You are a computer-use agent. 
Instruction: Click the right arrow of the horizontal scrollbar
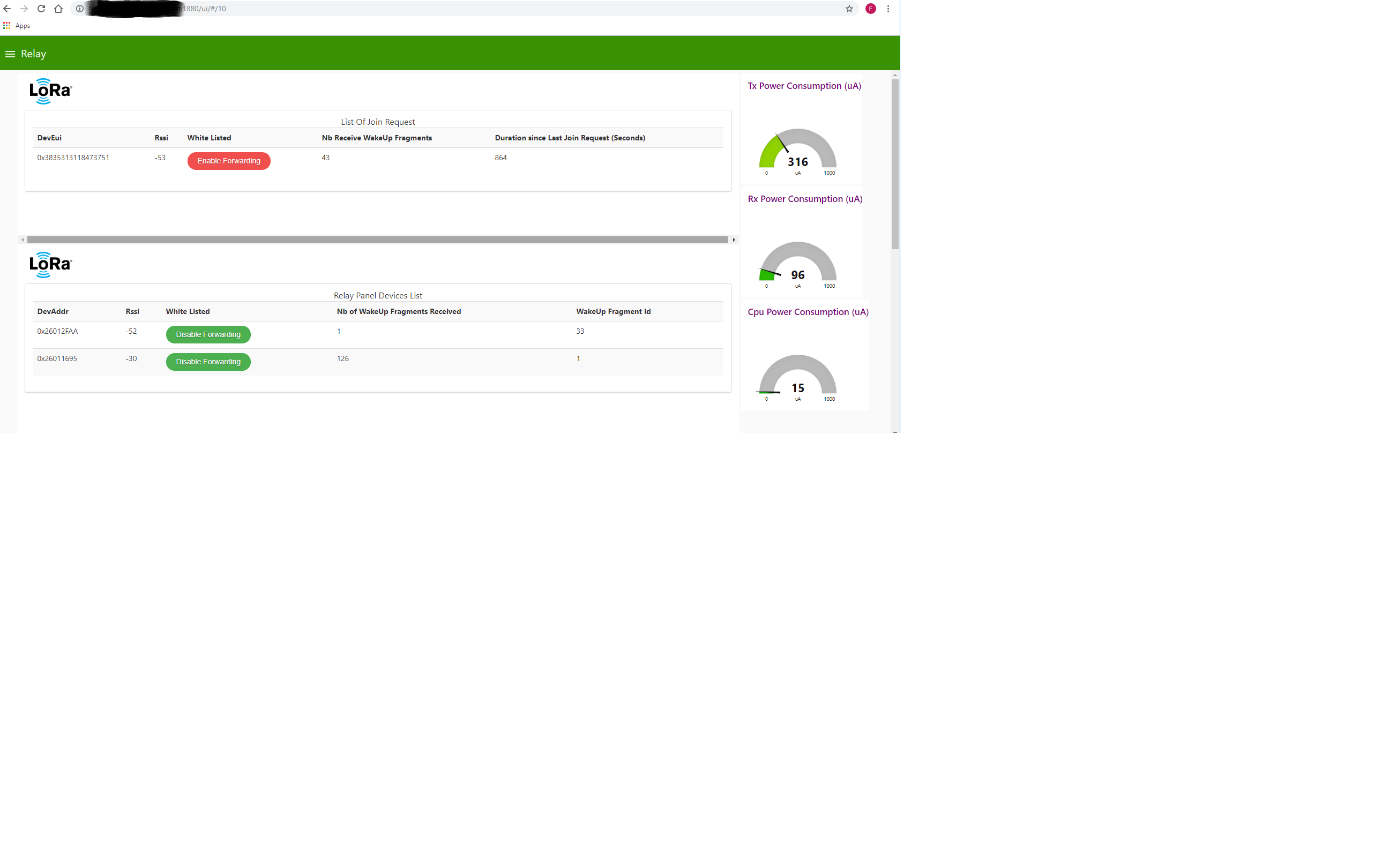click(734, 240)
